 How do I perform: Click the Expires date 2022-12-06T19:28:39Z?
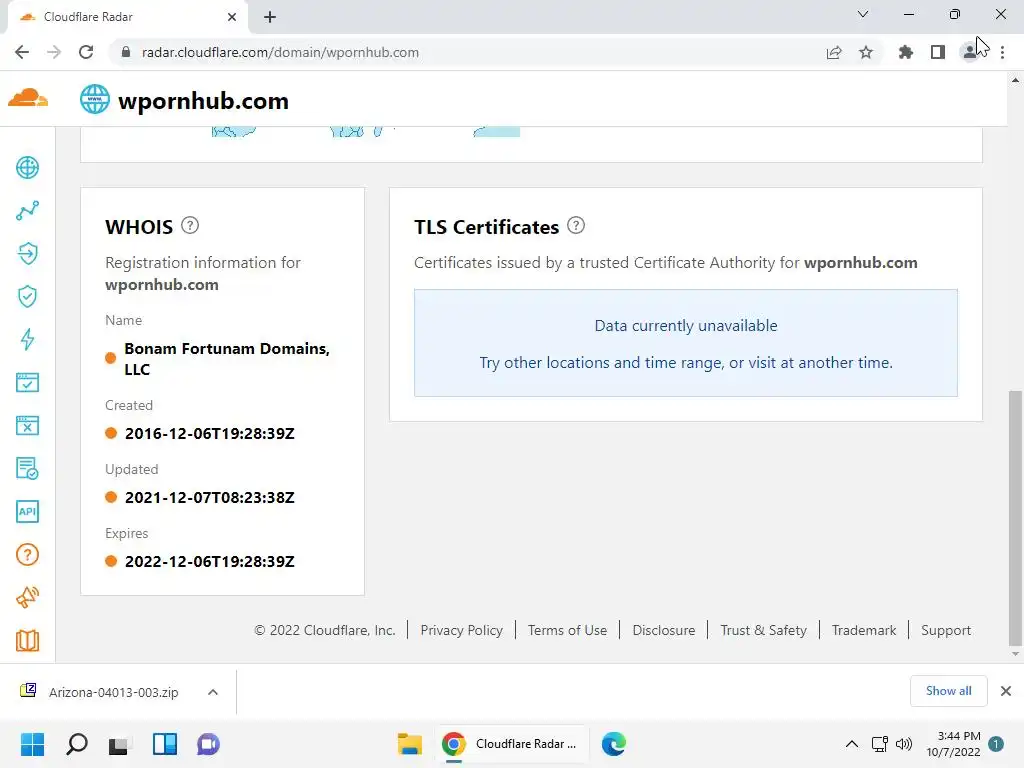(210, 562)
